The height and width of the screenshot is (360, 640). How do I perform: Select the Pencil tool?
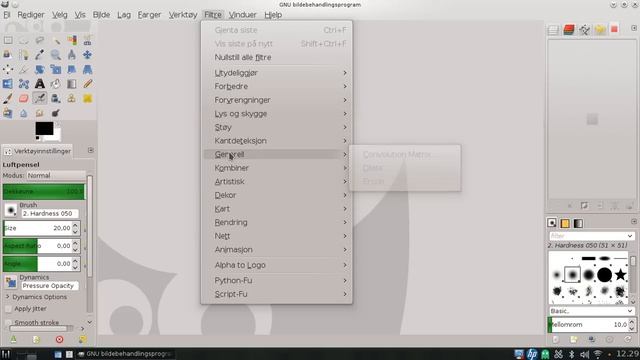pyautogui.click(x=87, y=84)
